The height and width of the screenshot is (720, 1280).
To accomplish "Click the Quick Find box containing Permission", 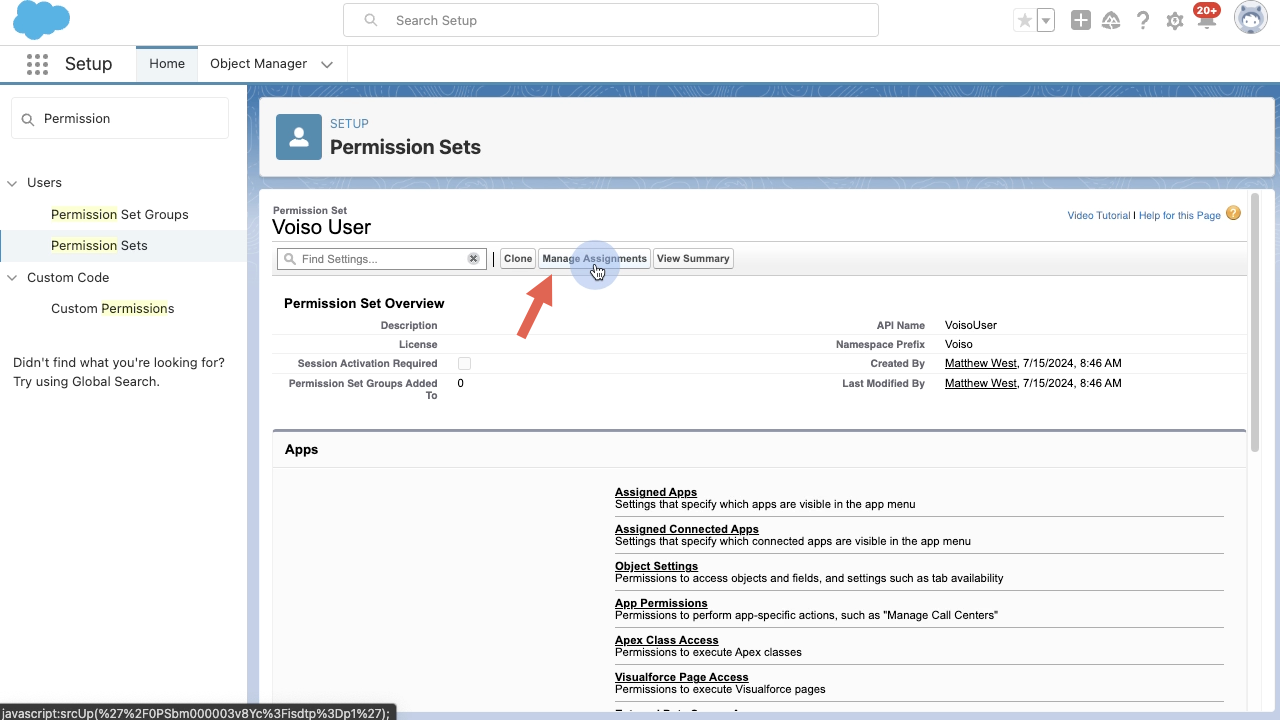I will pyautogui.click(x=120, y=118).
